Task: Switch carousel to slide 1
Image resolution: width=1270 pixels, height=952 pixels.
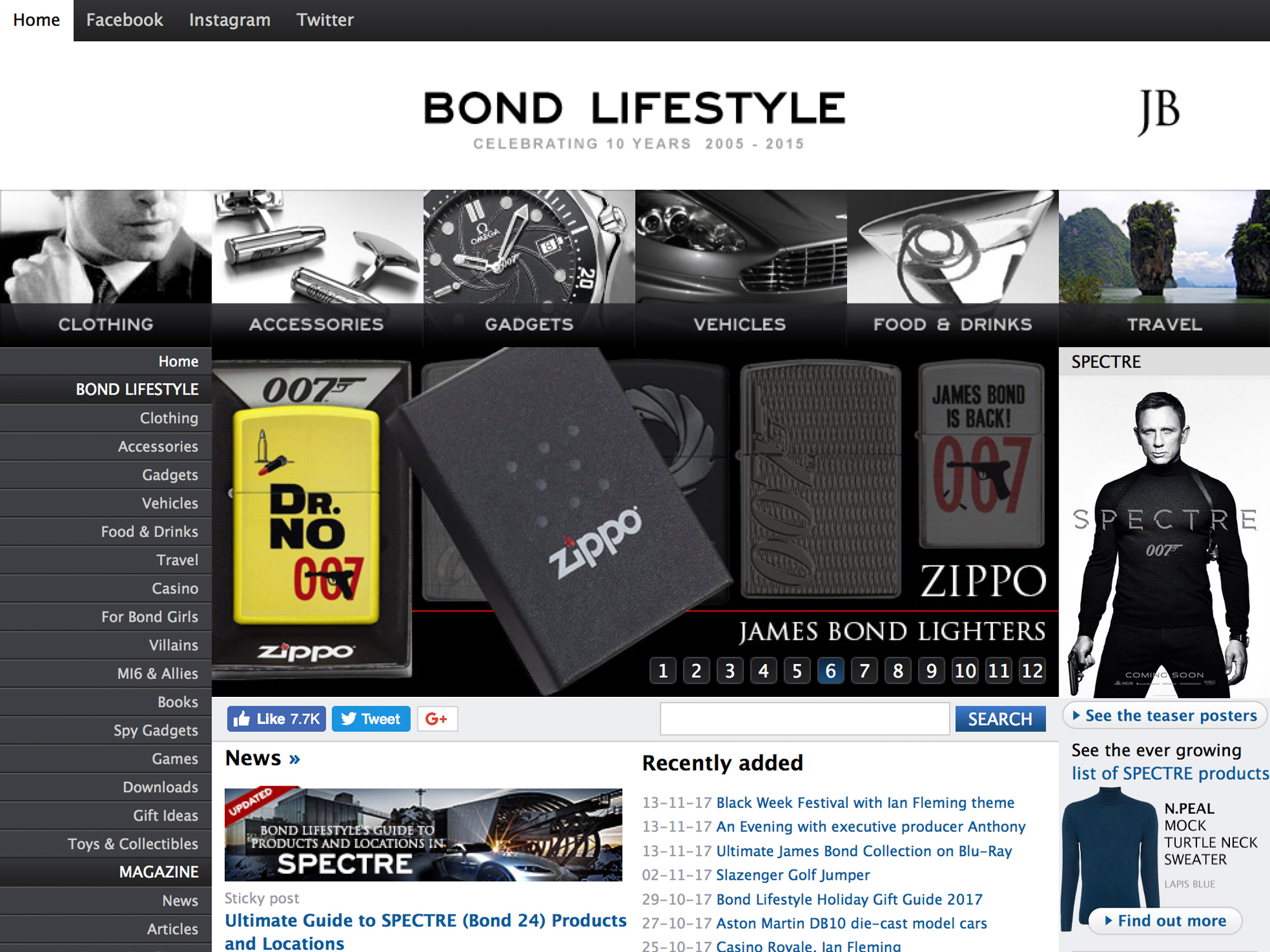Action: pyautogui.click(x=663, y=671)
